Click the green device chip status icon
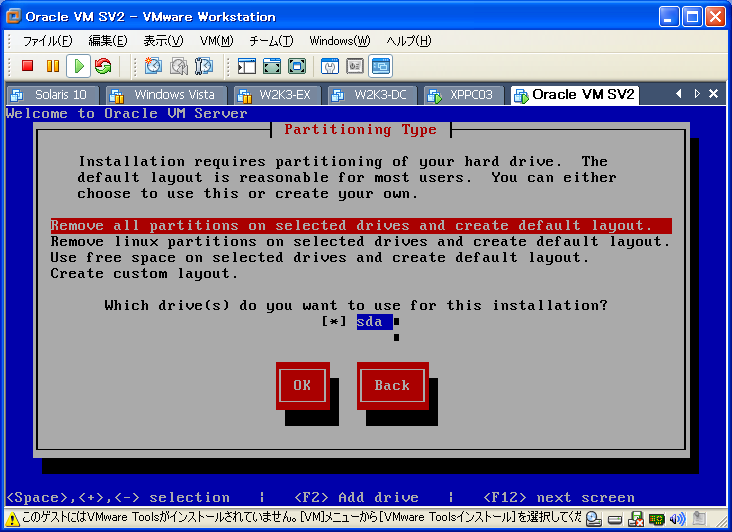The image size is (732, 532). click(x=656, y=519)
